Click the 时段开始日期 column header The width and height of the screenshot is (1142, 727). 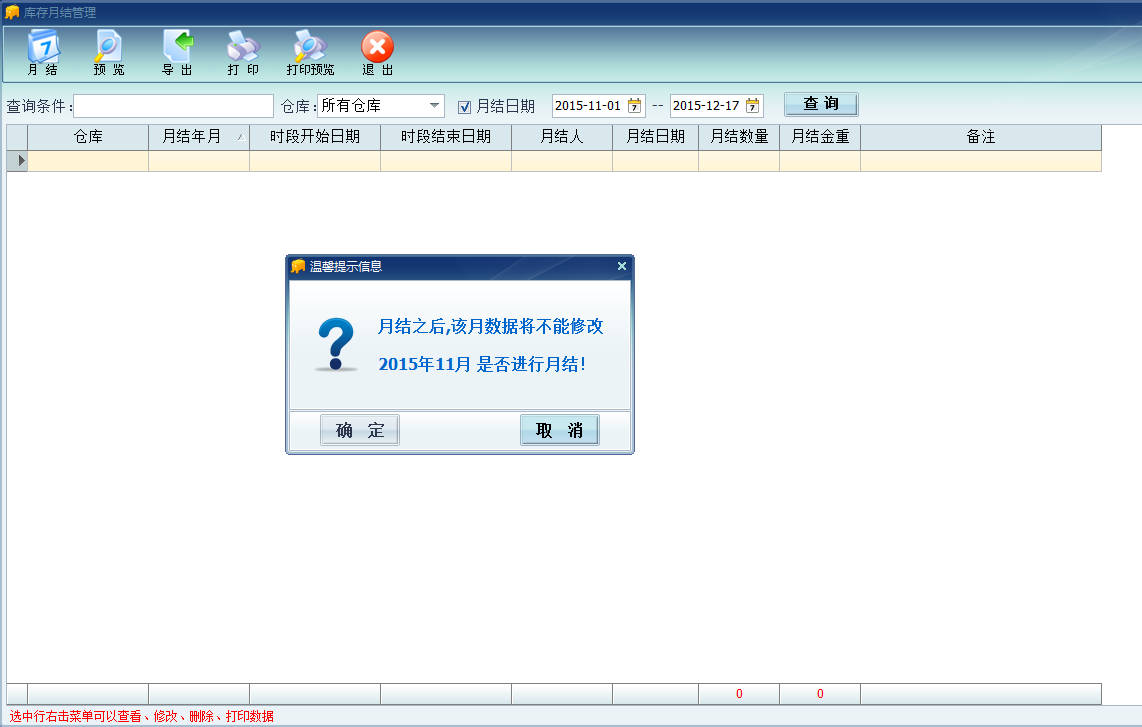coord(314,137)
